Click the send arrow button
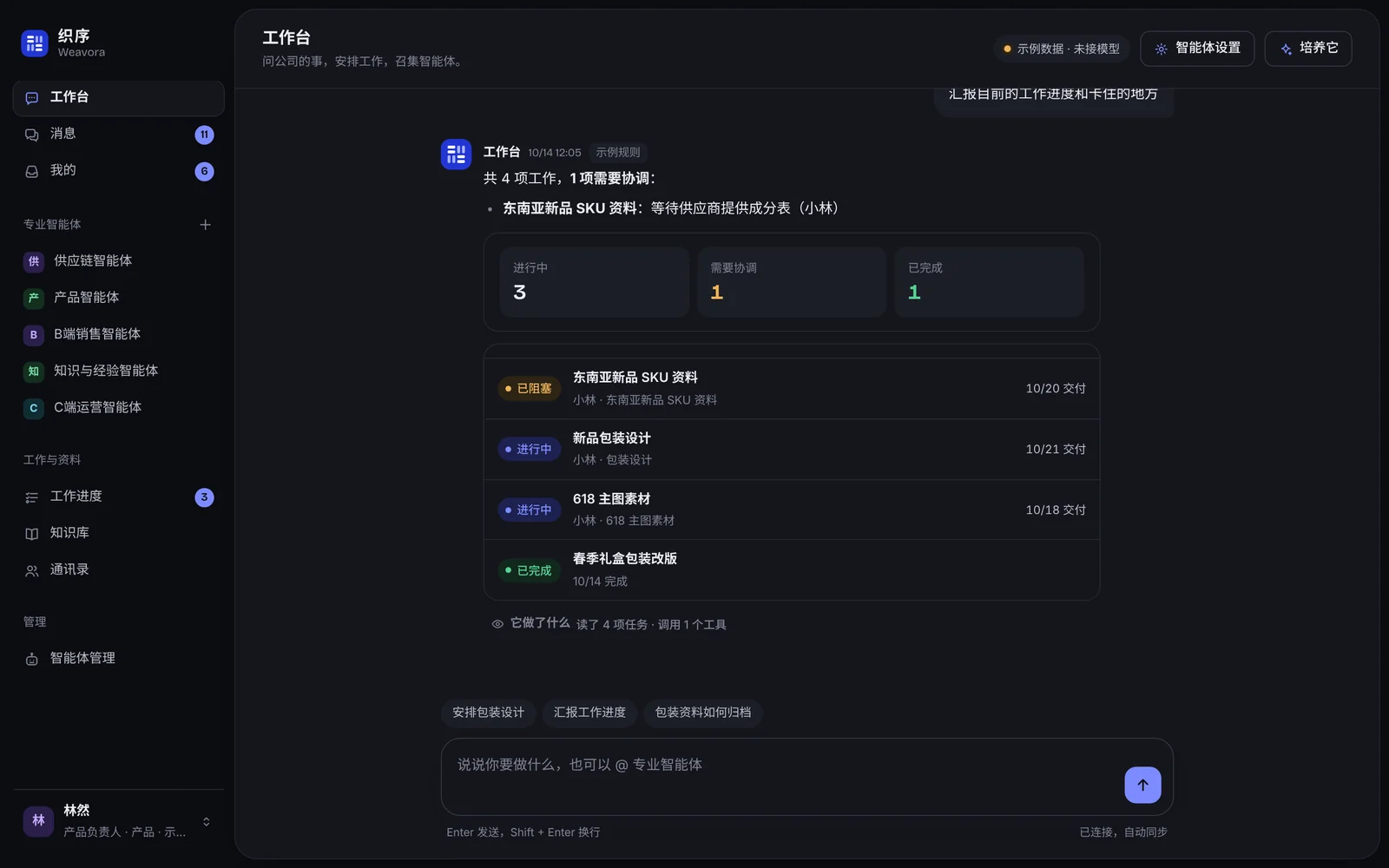Image resolution: width=1389 pixels, height=868 pixels. (1142, 785)
